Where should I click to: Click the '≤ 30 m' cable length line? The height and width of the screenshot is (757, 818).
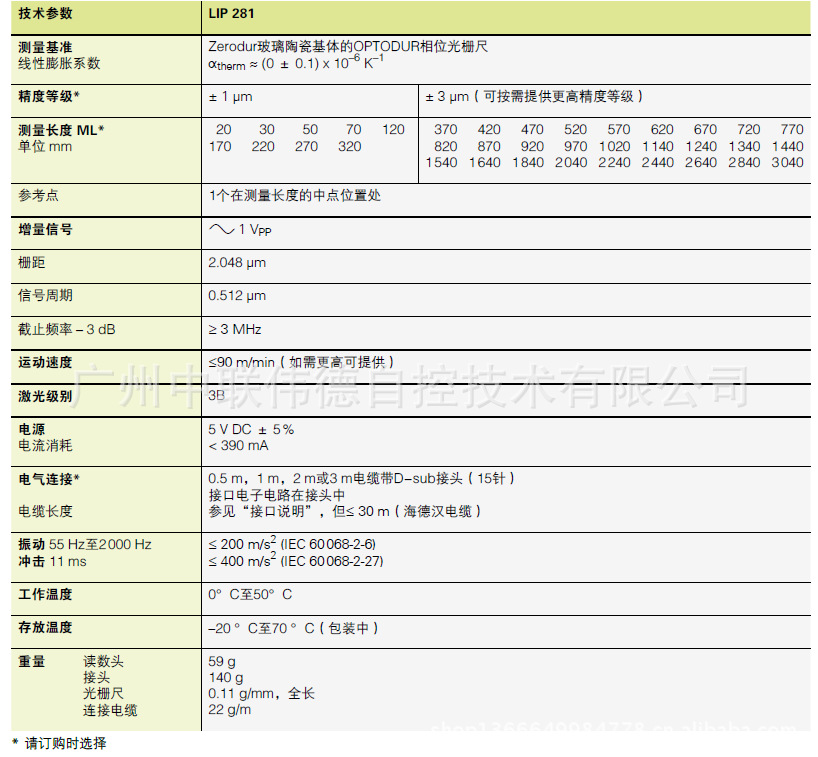pos(345,511)
